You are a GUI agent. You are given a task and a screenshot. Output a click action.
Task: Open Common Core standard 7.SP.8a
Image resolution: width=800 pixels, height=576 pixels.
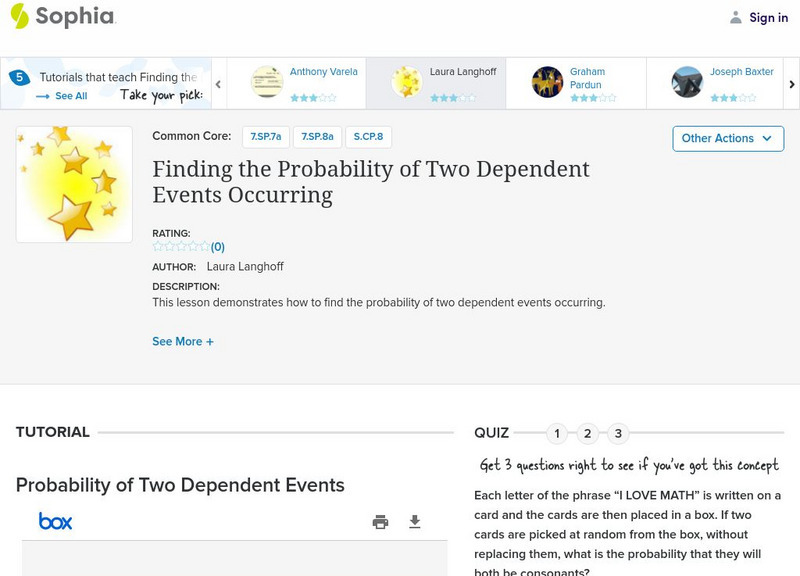317,137
